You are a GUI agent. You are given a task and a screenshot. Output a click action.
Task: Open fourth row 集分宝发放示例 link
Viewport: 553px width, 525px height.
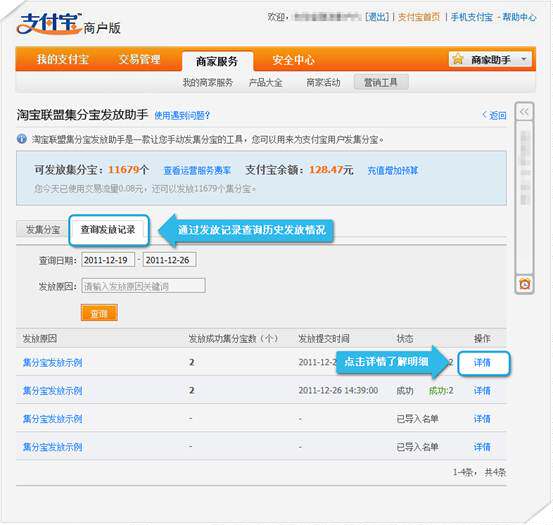pyautogui.click(x=53, y=447)
